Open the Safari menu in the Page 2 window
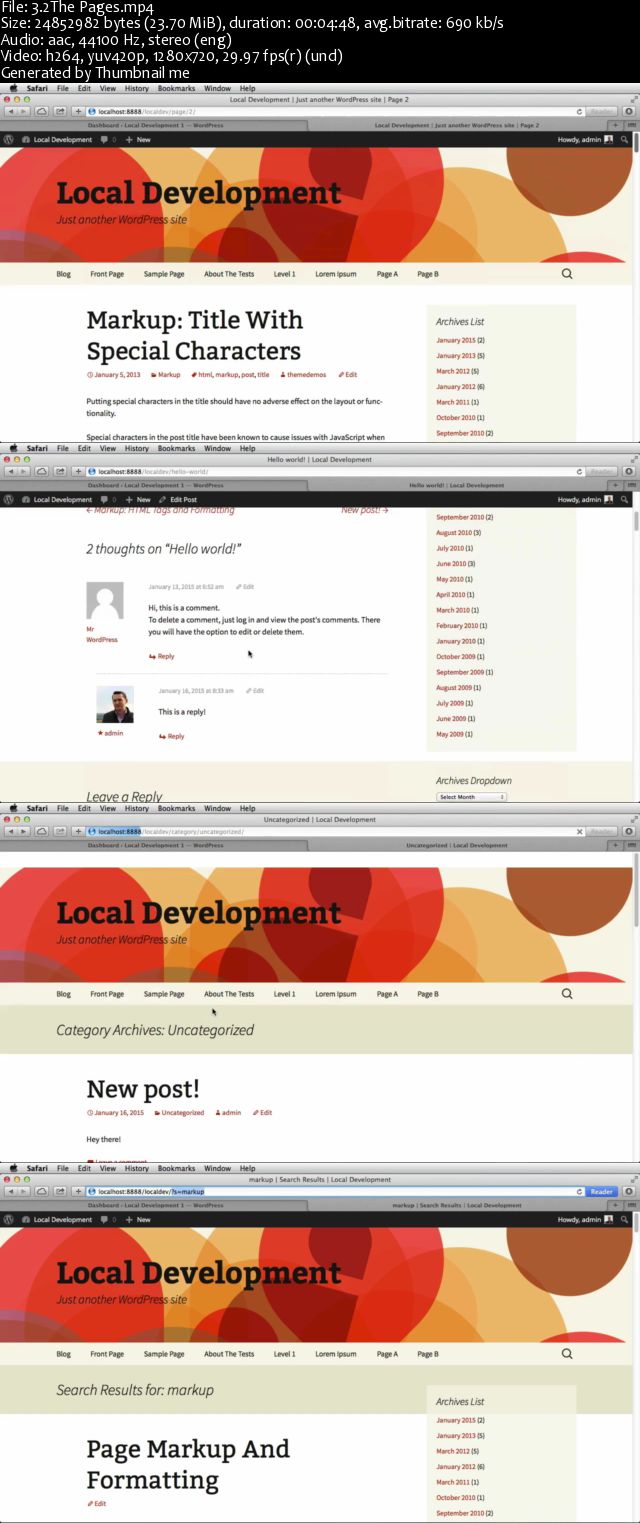 37,88
